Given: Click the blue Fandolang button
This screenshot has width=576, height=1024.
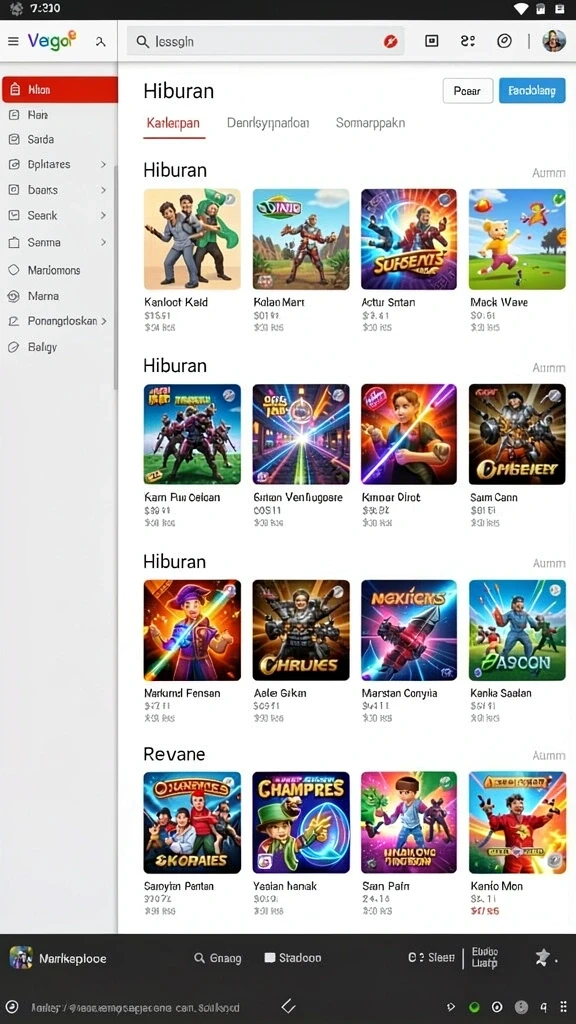Looking at the screenshot, I should point(532,91).
